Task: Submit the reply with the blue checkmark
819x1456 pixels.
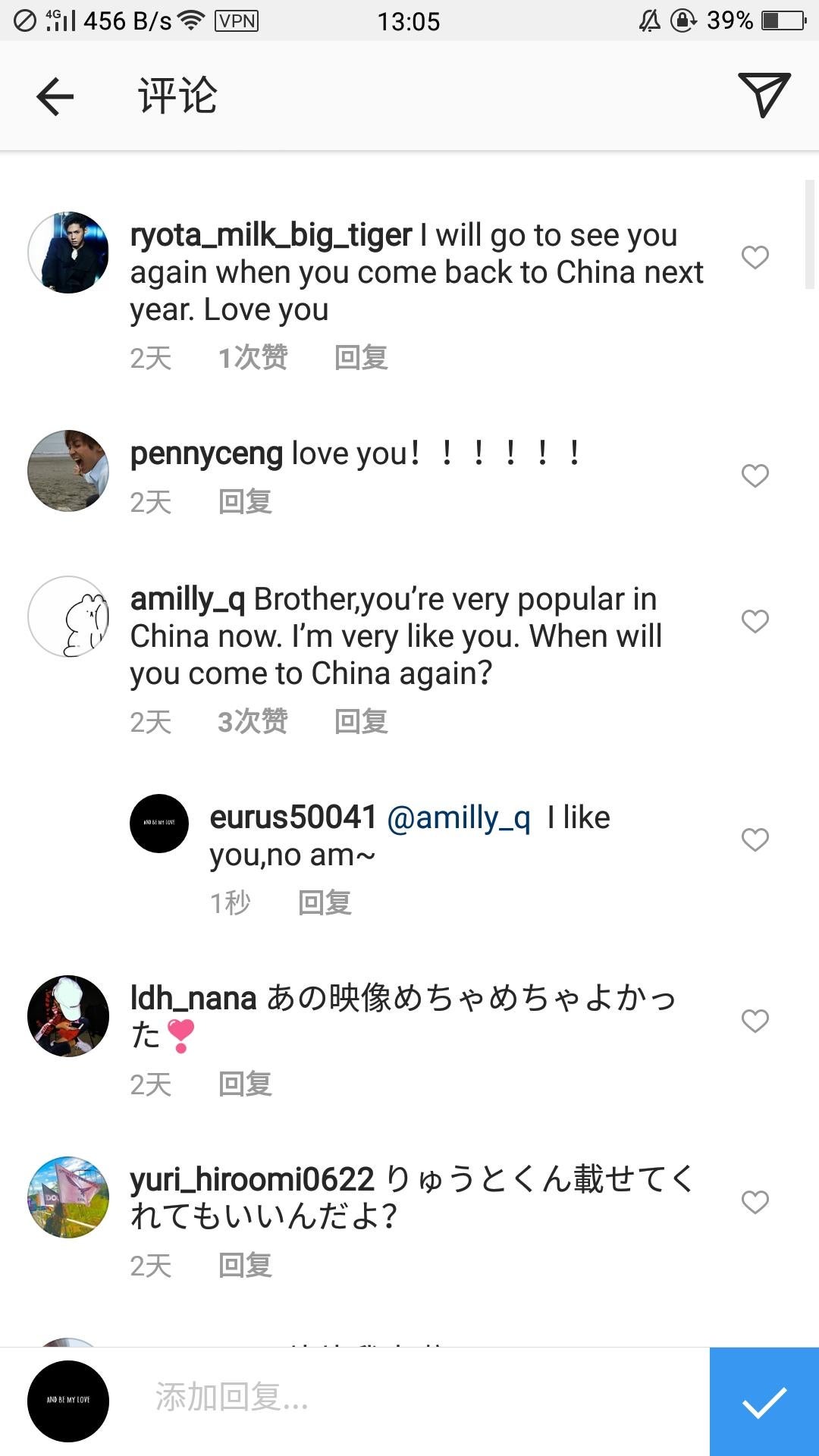Action: pos(764,1401)
